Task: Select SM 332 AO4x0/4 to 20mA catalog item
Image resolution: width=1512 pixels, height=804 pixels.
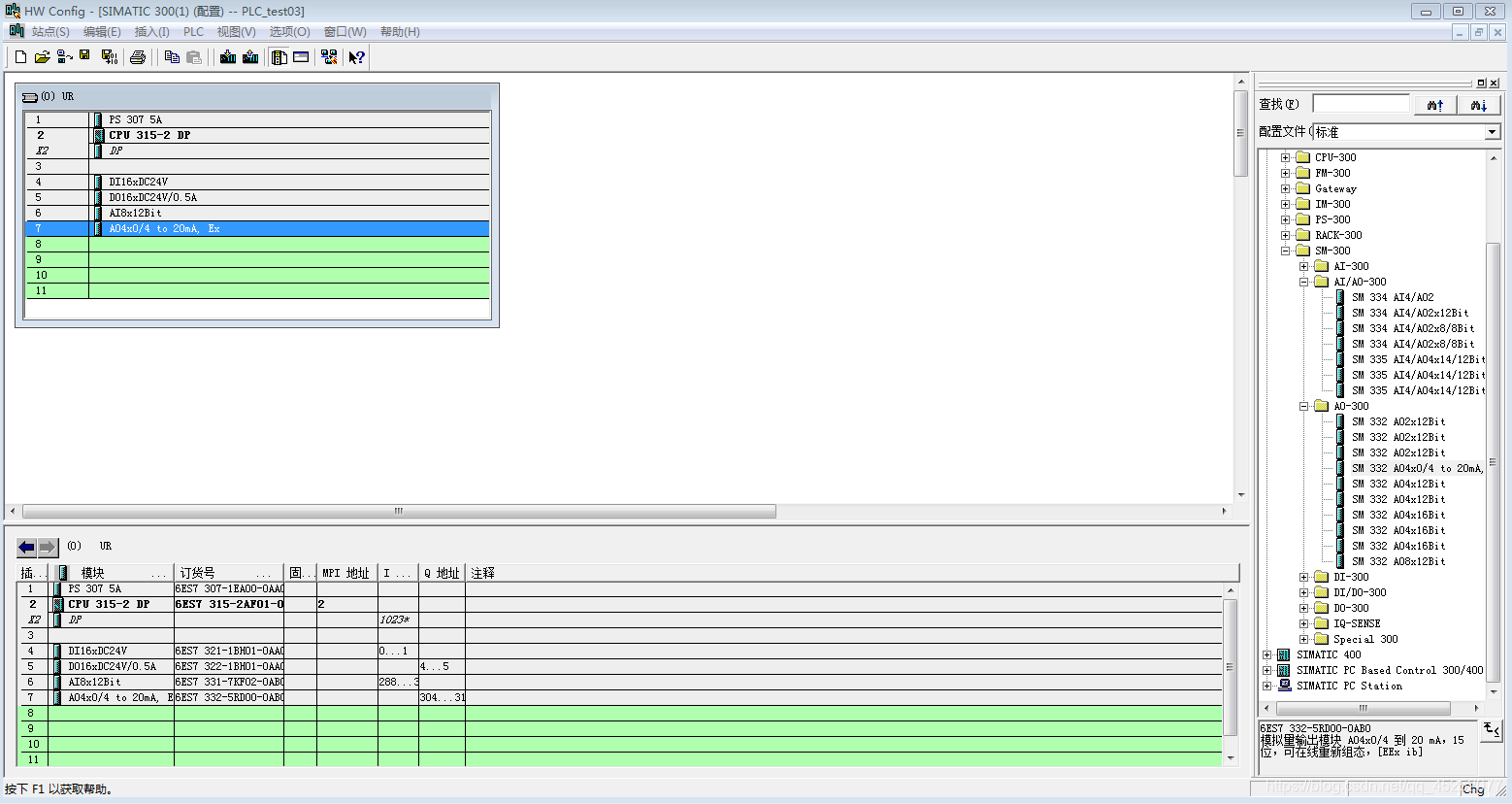Action: 1417,468
